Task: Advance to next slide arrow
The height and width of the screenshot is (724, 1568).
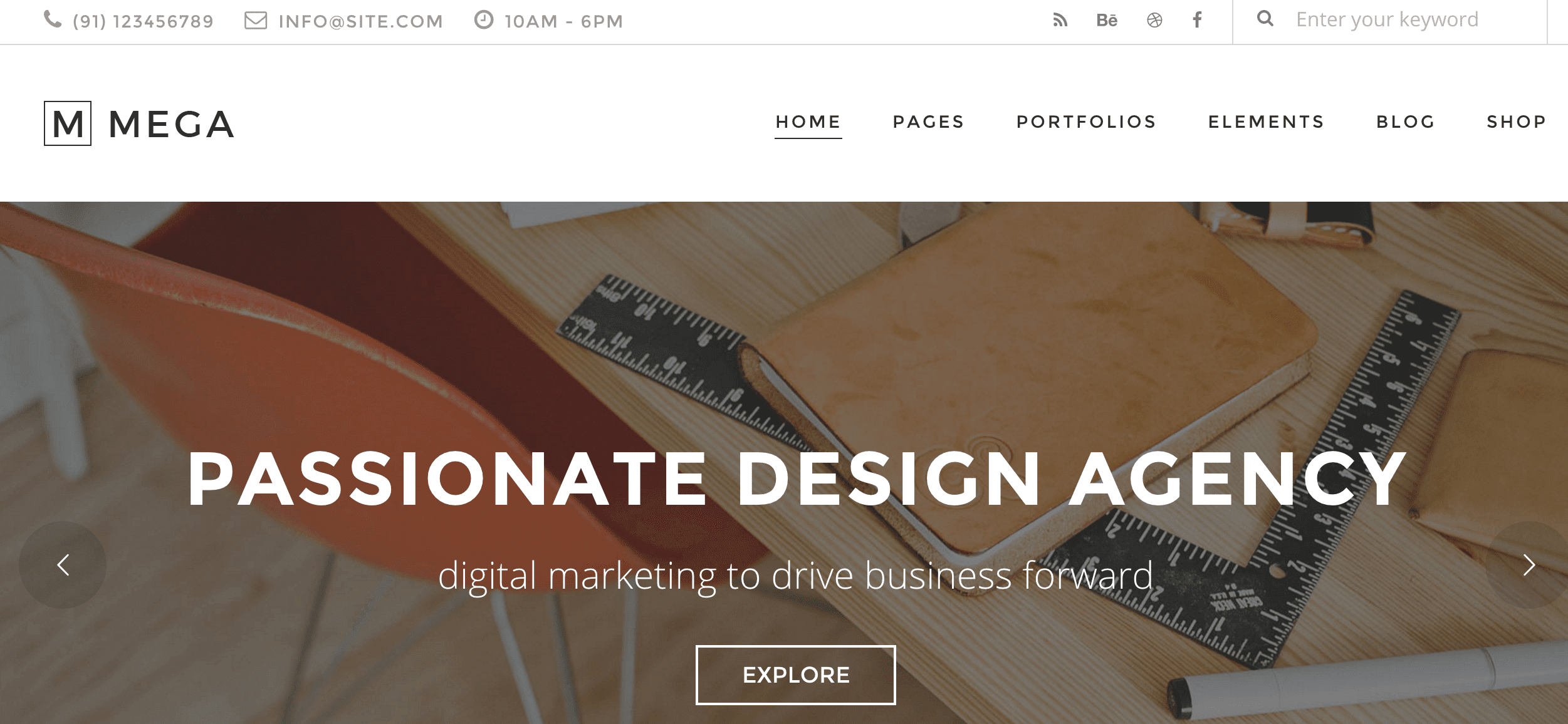Action: click(x=1529, y=565)
